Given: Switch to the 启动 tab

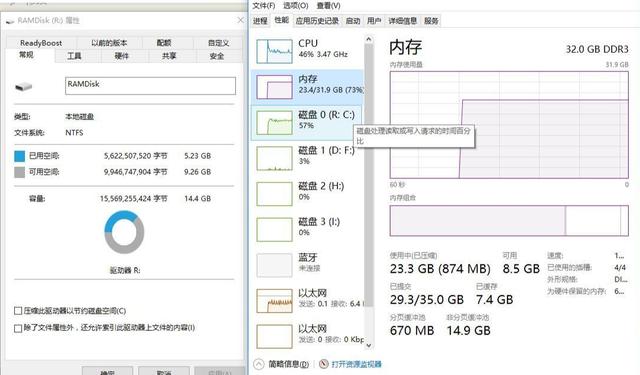Looking at the screenshot, I should (x=353, y=21).
